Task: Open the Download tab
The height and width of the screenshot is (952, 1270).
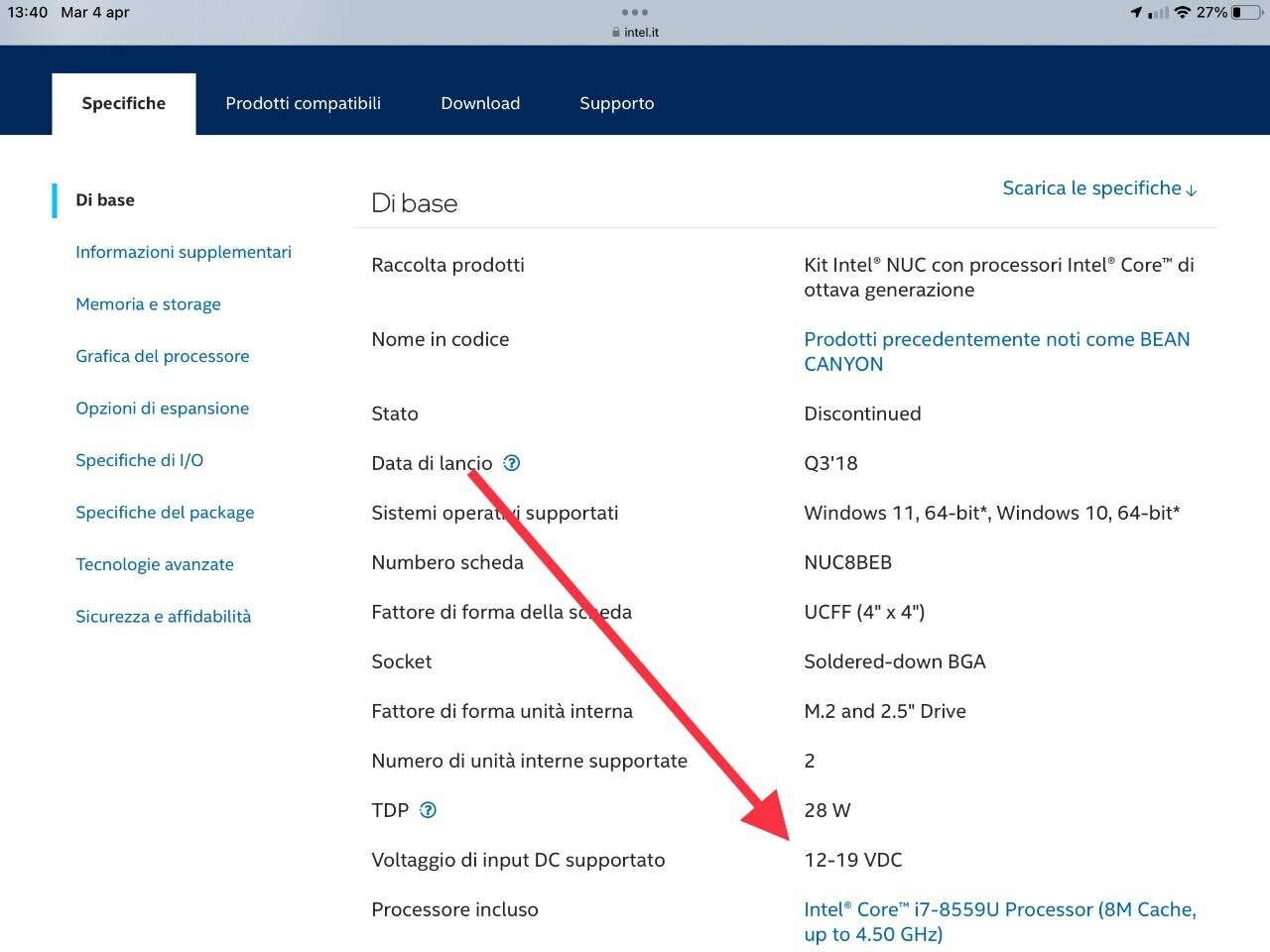Action: click(x=480, y=103)
